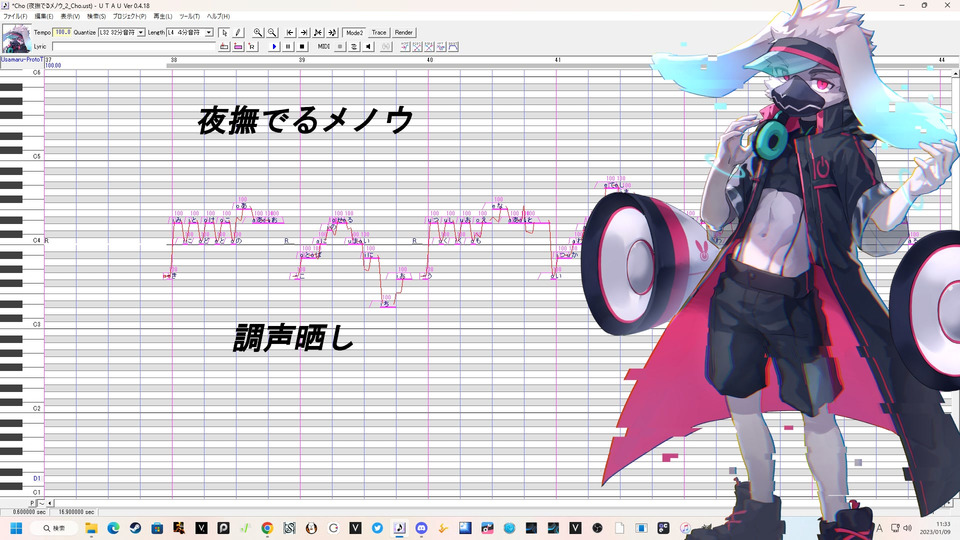Open the ツール(T) menu
960x540 pixels.
[189, 17]
